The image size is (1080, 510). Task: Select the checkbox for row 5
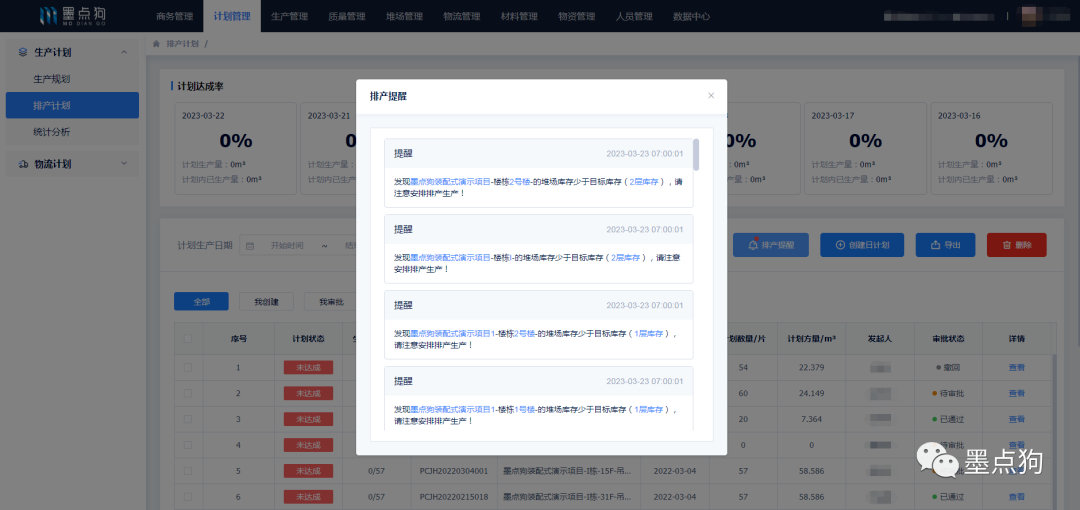click(188, 470)
